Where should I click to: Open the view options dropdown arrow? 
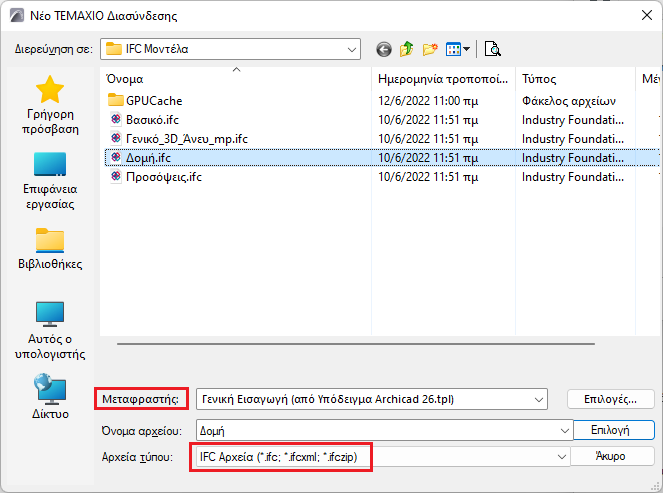tap(466, 49)
